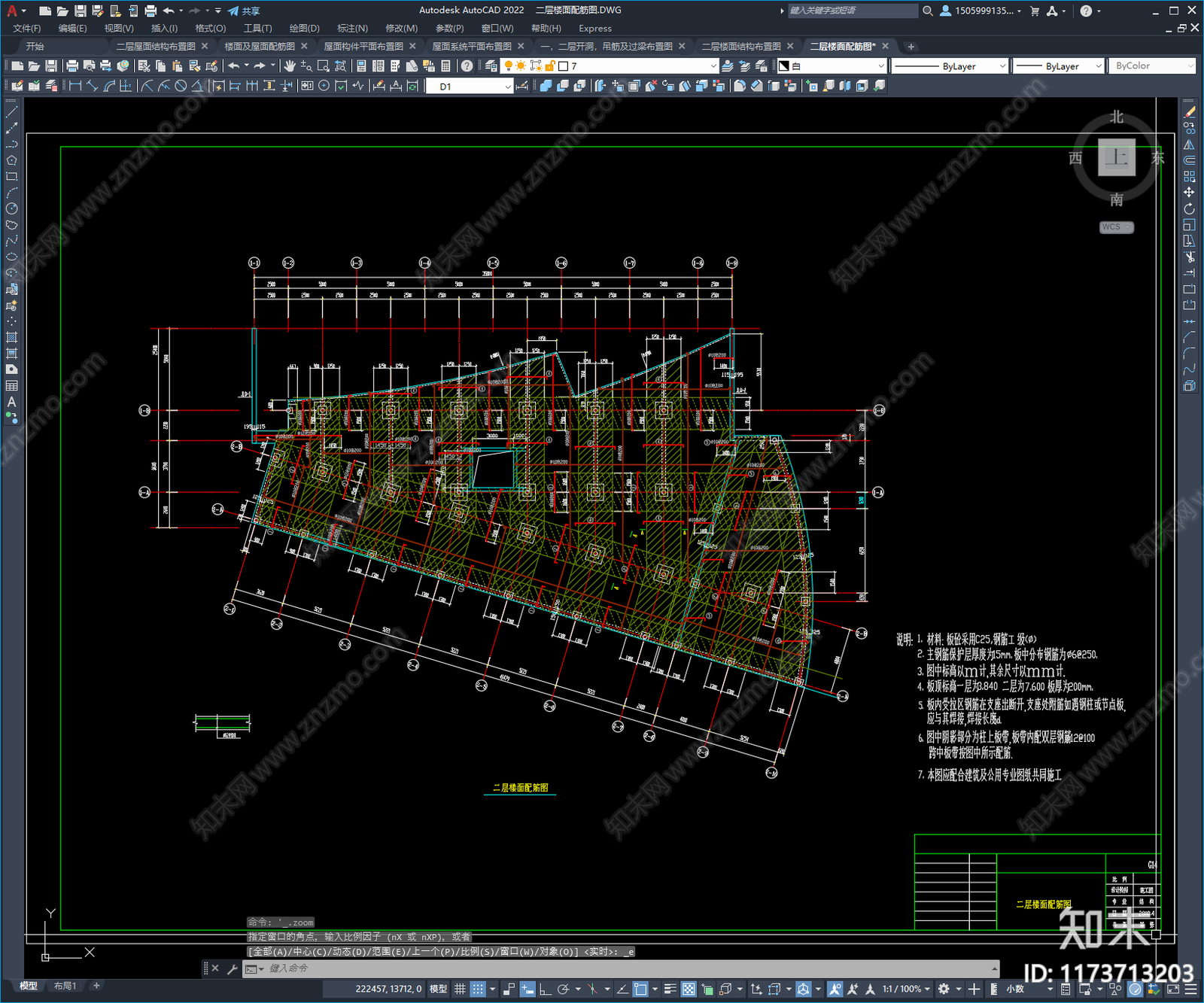1204x1003 pixels.
Task: Select the Polygon draw tool
Action: click(x=11, y=160)
